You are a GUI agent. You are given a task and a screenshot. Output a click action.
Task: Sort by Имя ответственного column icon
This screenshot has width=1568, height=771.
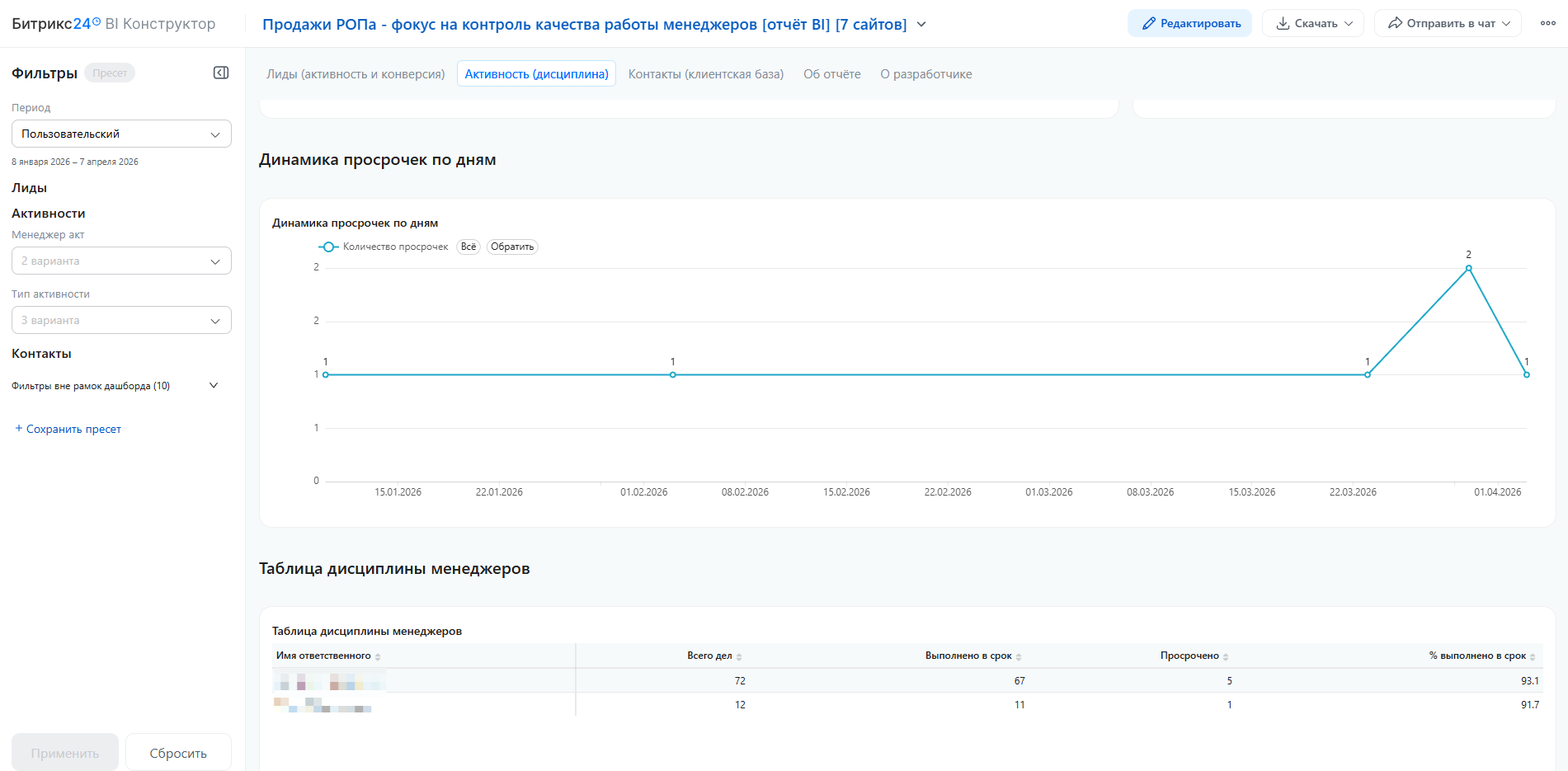378,657
